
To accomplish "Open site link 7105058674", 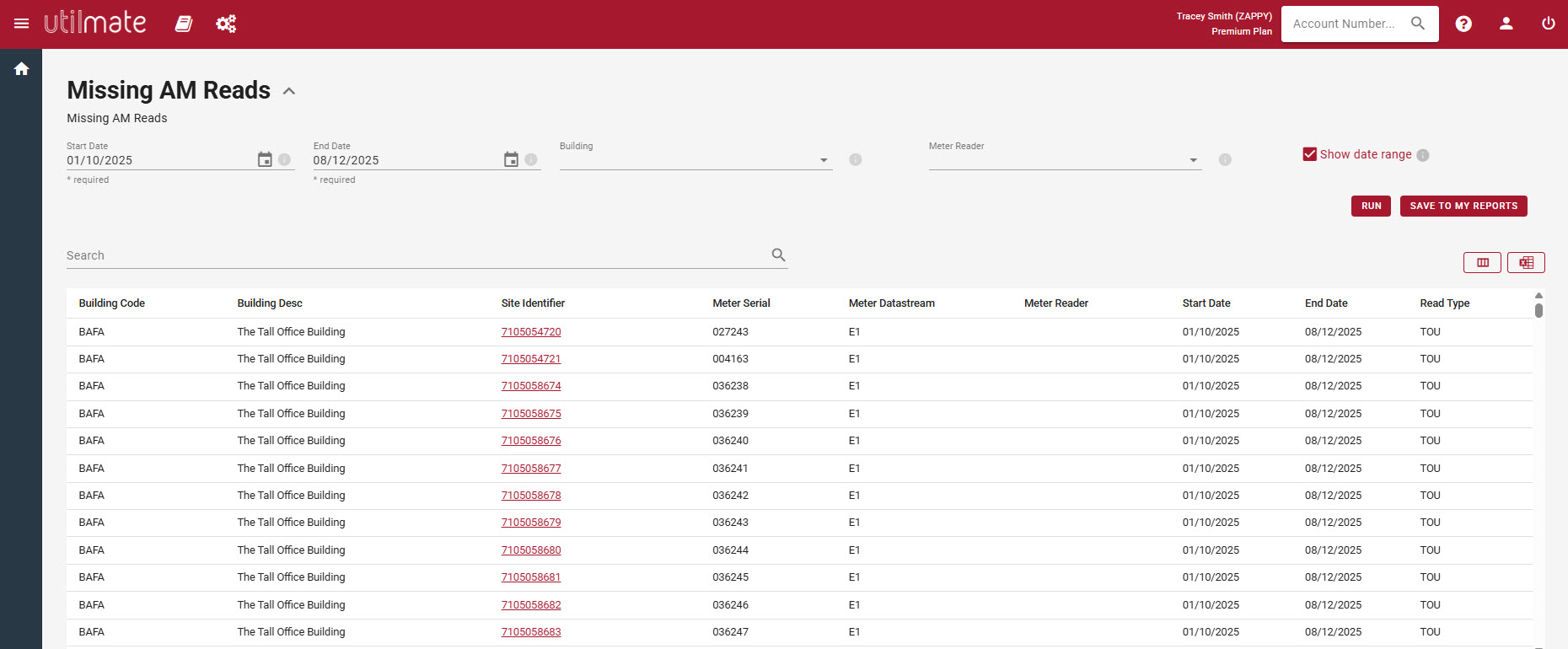I will pos(531,386).
